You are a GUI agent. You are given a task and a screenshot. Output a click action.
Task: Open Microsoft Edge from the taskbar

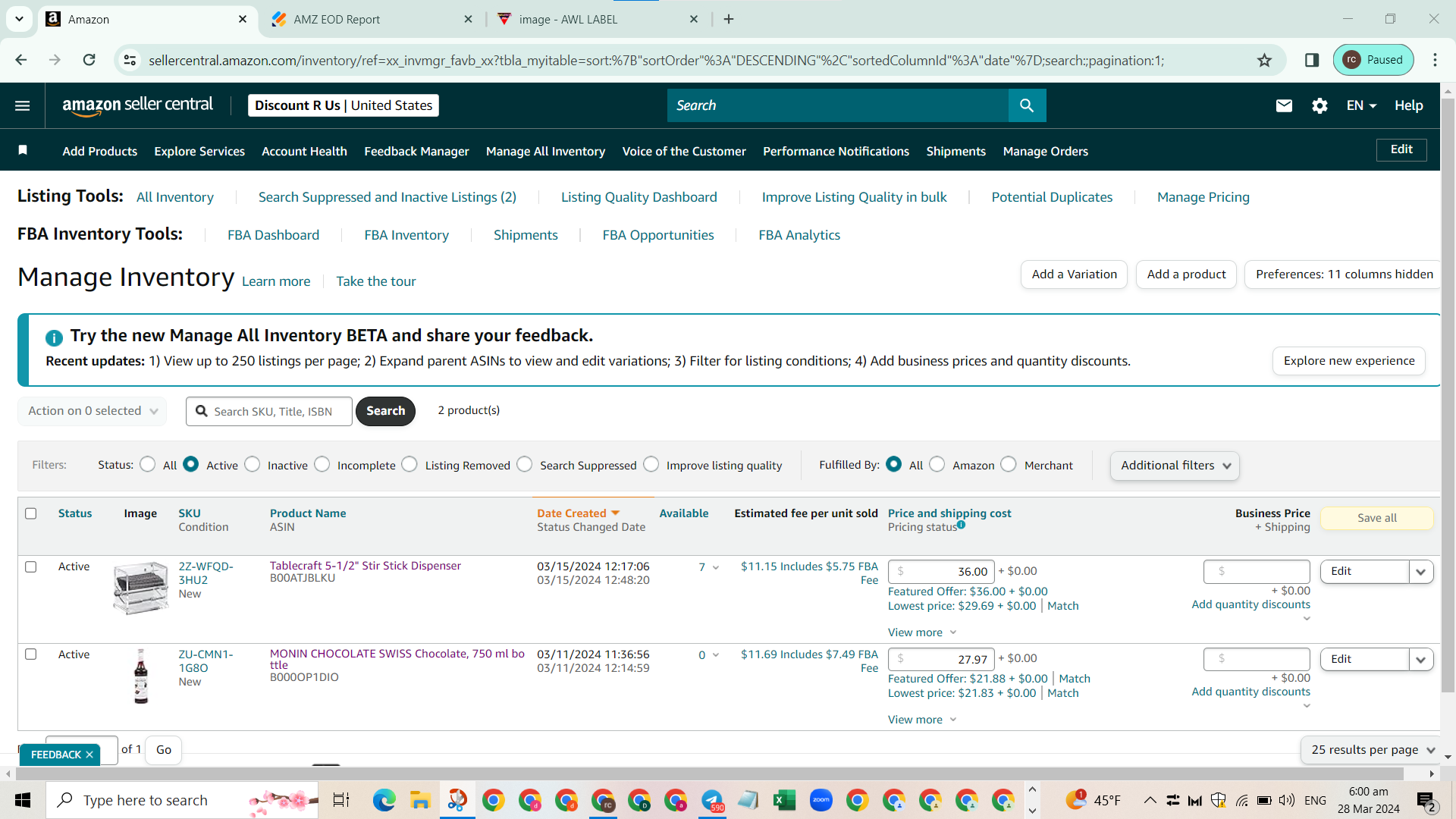(x=384, y=800)
